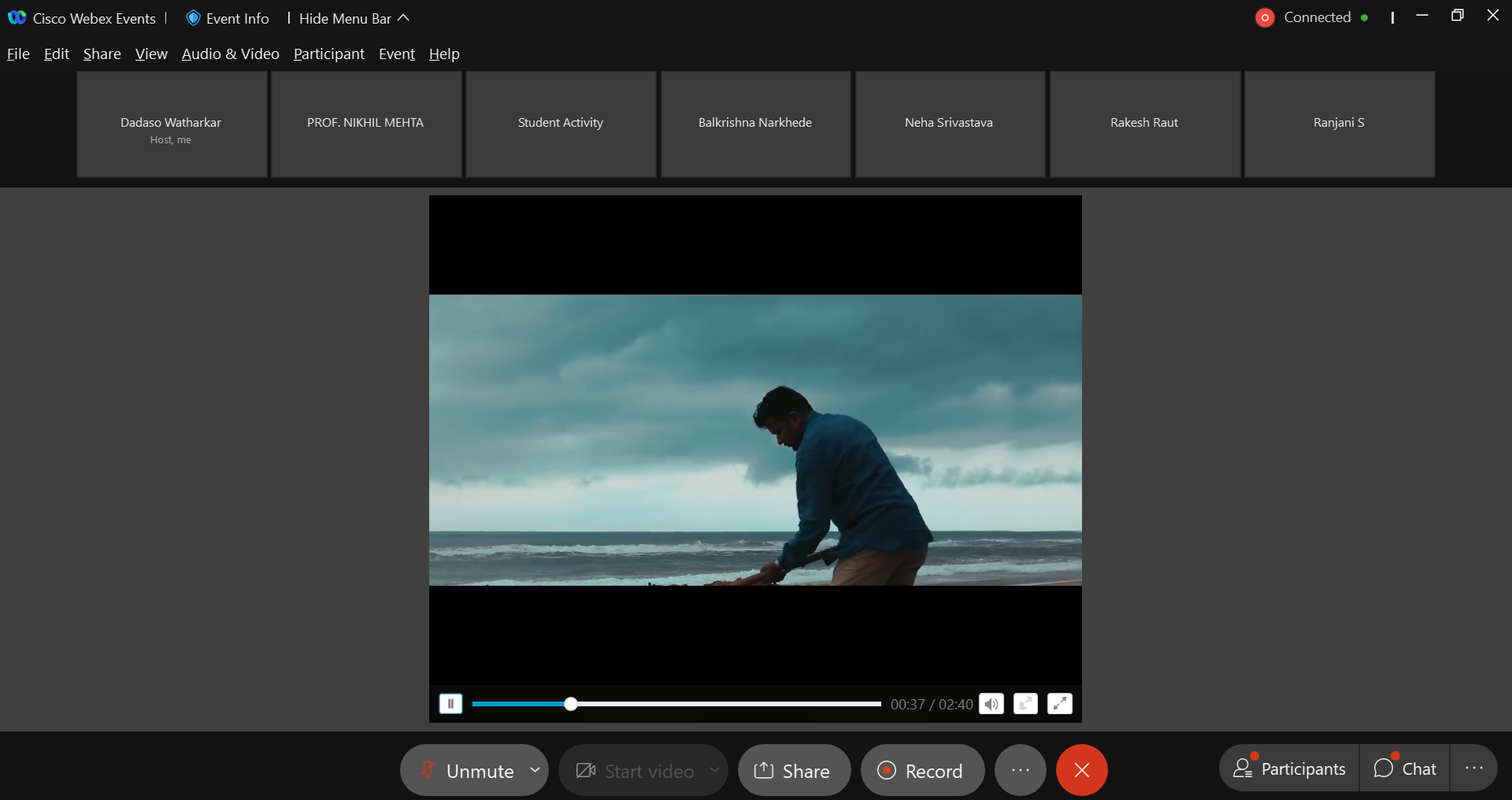Click the red recording indicator icon
The height and width of the screenshot is (800, 1512).
pyautogui.click(x=1265, y=17)
